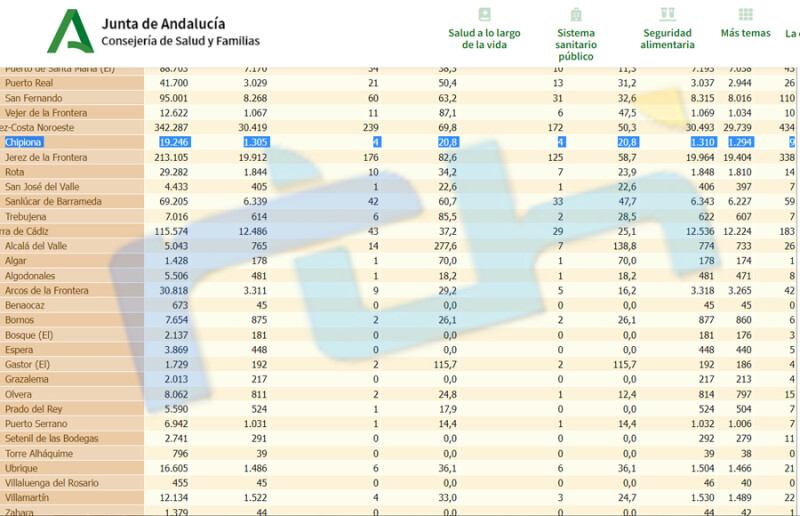The image size is (800, 516).
Task: Select the Villamartín row label
Action: coord(27,498)
